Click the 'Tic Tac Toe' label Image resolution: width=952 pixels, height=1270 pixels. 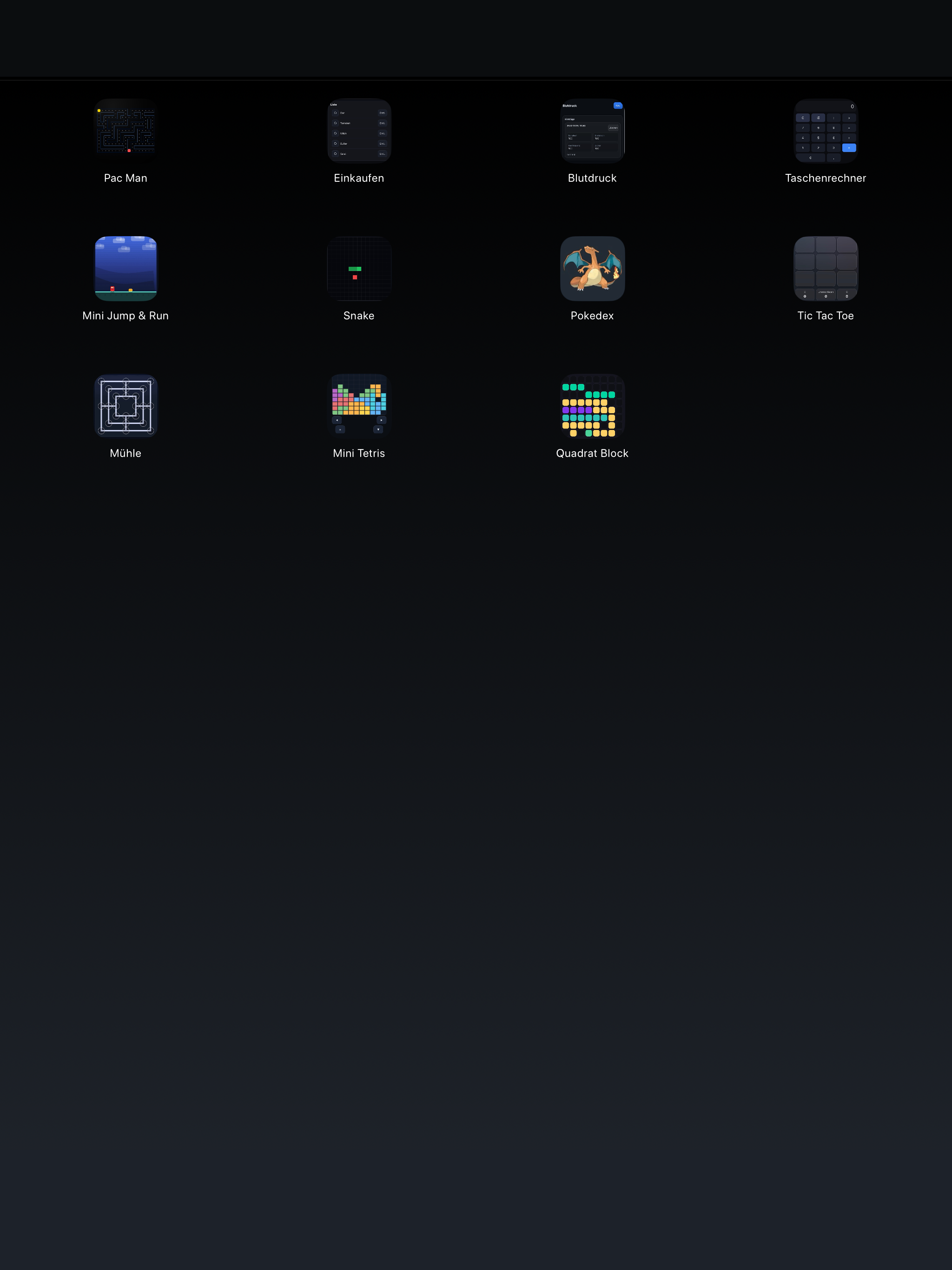tap(826, 316)
